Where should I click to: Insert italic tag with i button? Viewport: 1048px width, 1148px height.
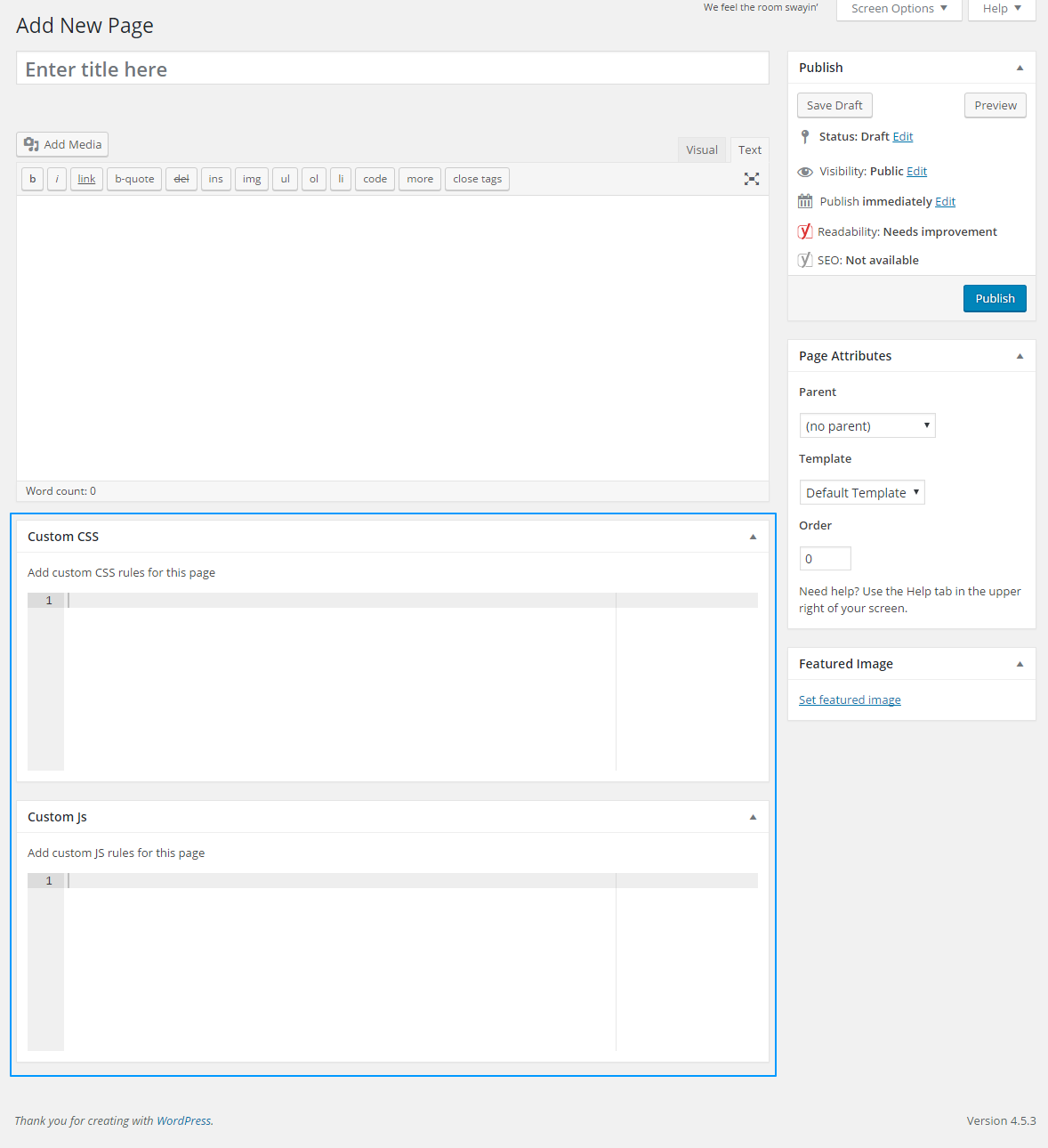(57, 179)
